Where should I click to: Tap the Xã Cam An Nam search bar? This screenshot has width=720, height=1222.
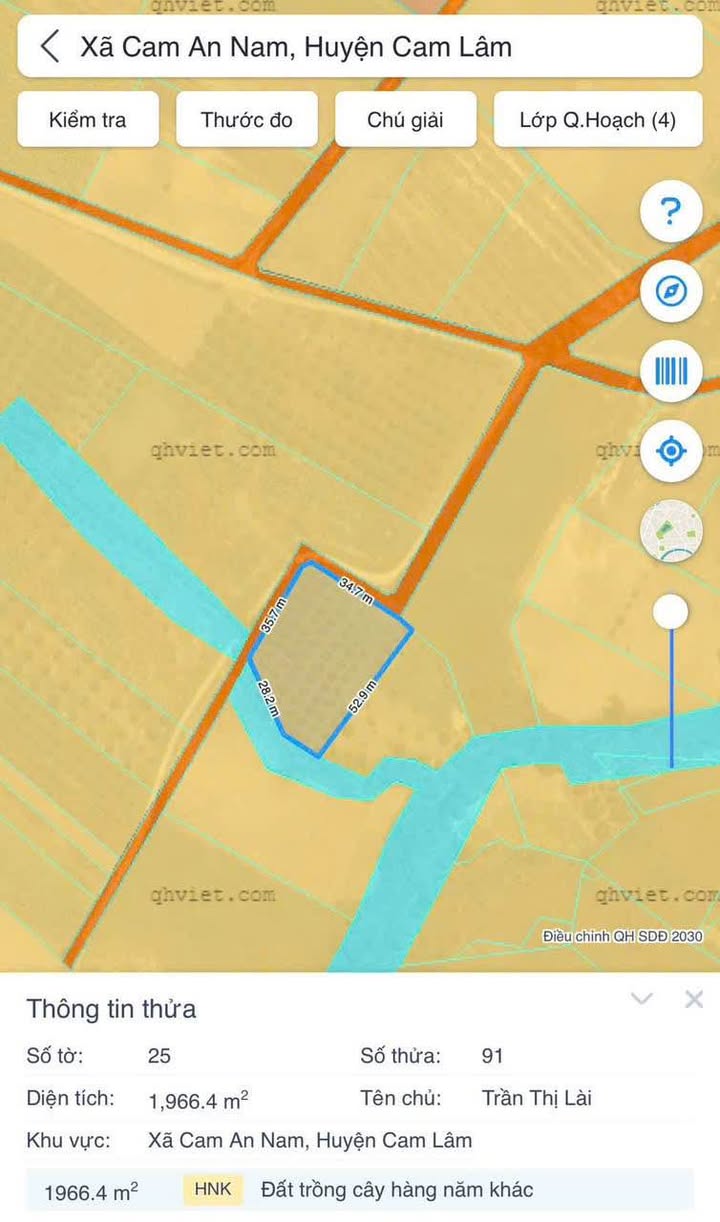(x=360, y=47)
